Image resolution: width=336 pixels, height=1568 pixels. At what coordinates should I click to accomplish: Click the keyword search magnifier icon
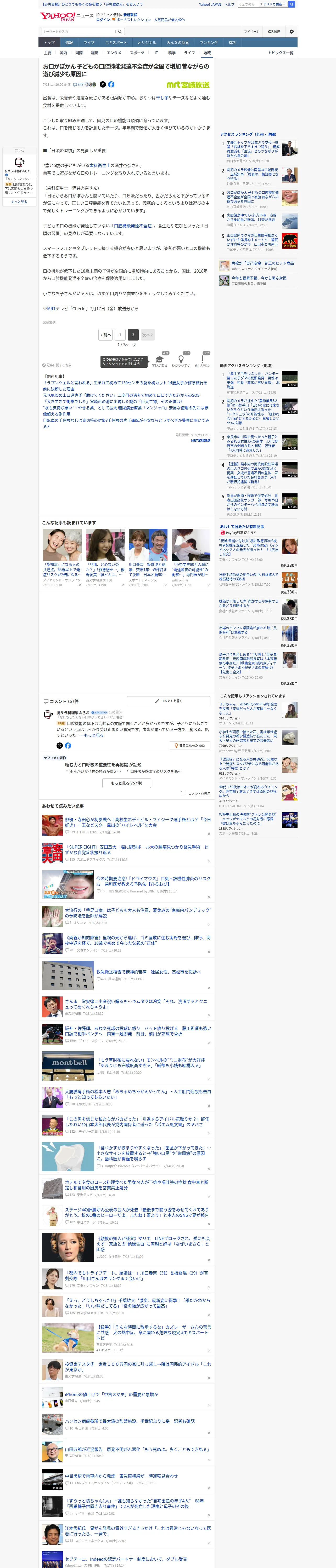coord(120,32)
